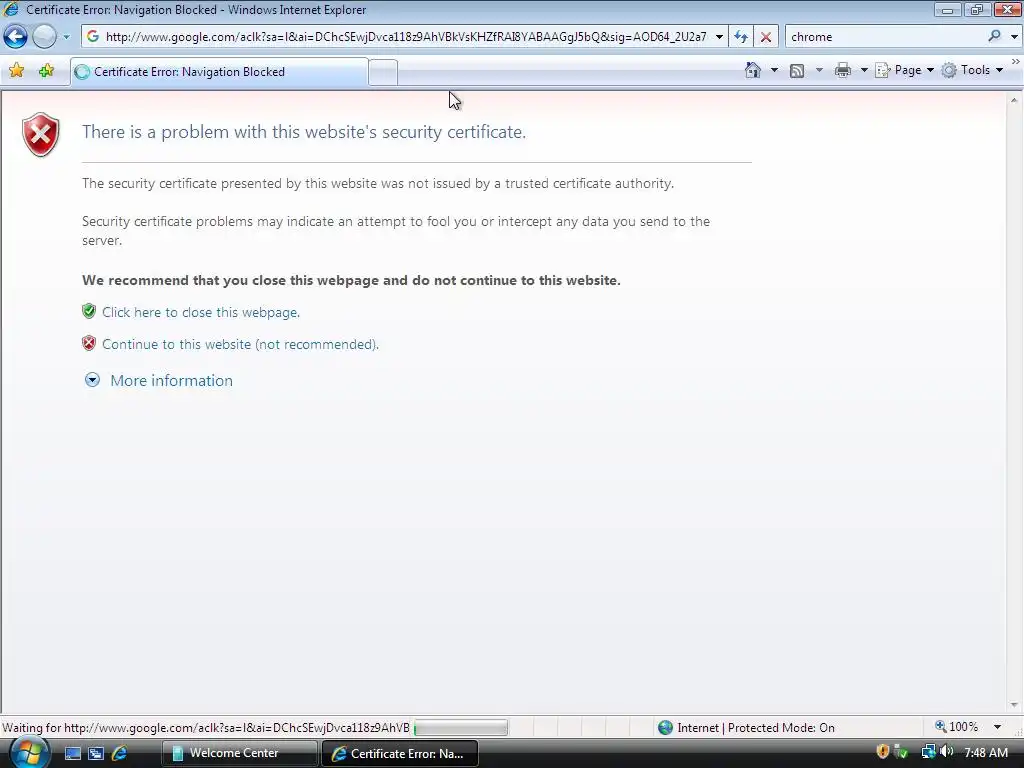Click the Print icon
1024x768 pixels.
pos(843,70)
